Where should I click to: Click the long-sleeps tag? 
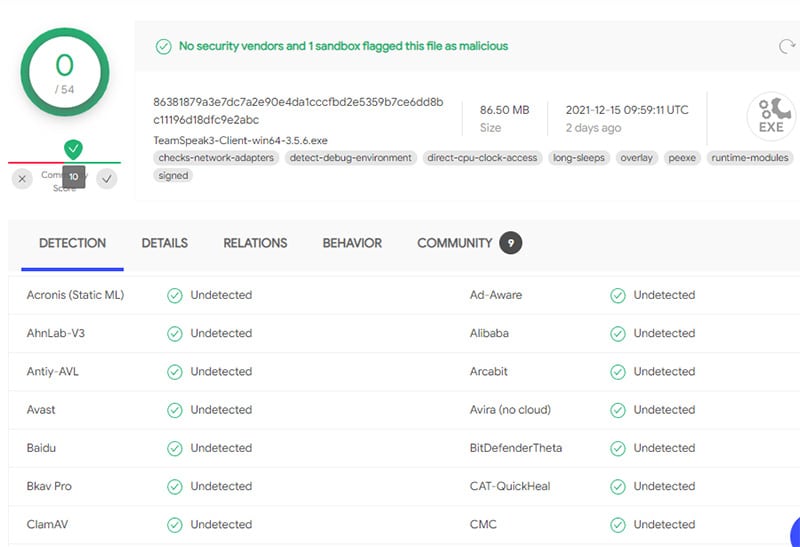click(579, 158)
